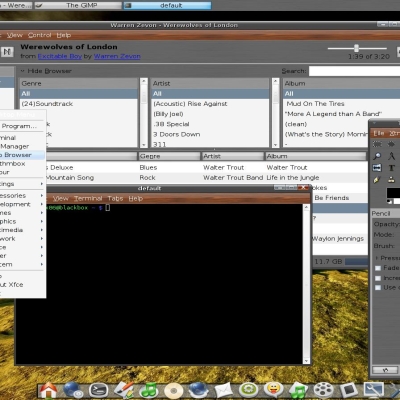Pick the Measure compass tool in GIMP
The width and height of the screenshot is (400, 400).
click(391, 156)
